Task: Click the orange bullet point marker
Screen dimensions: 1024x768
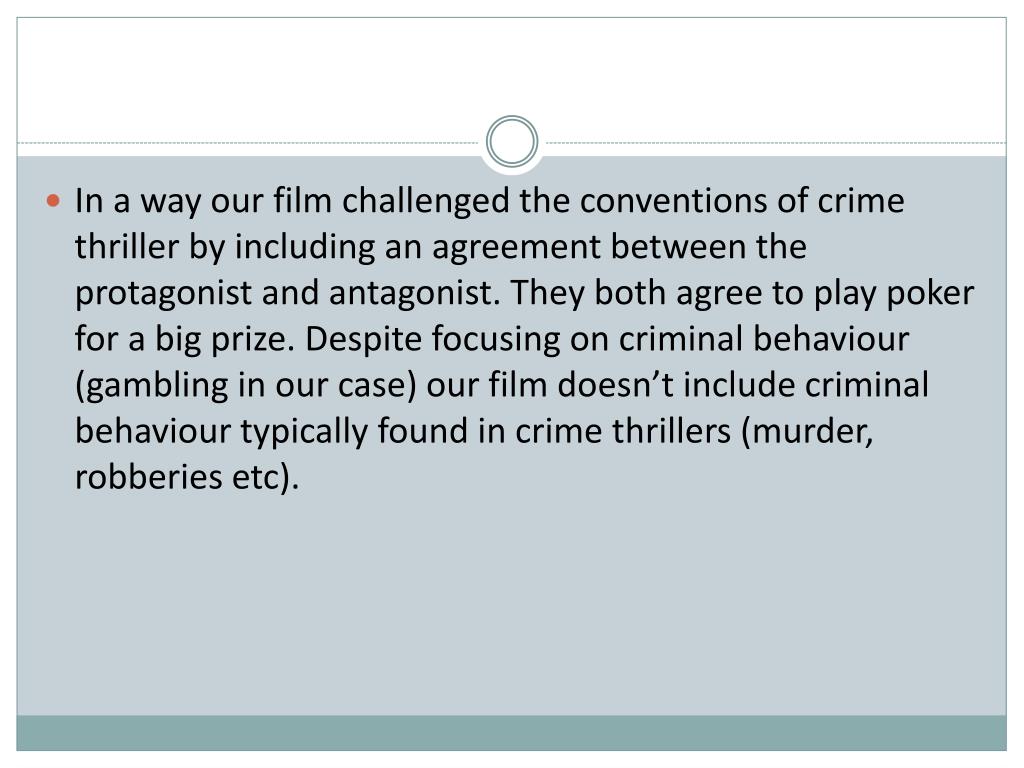Action: pos(54,200)
